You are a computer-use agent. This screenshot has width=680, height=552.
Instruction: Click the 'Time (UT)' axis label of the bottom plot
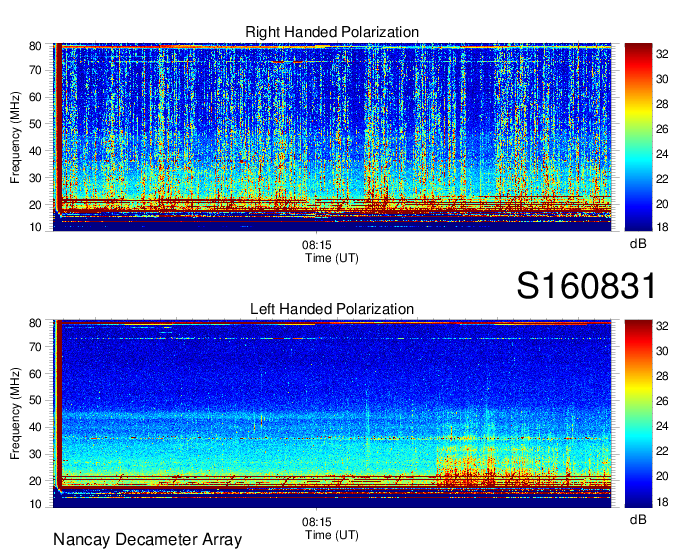coord(332,535)
